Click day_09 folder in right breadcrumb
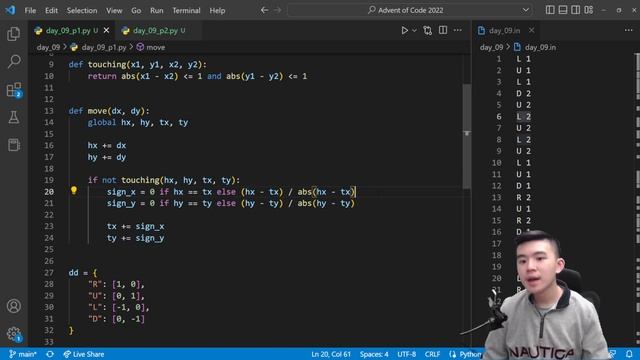The width and height of the screenshot is (640, 360). point(491,47)
